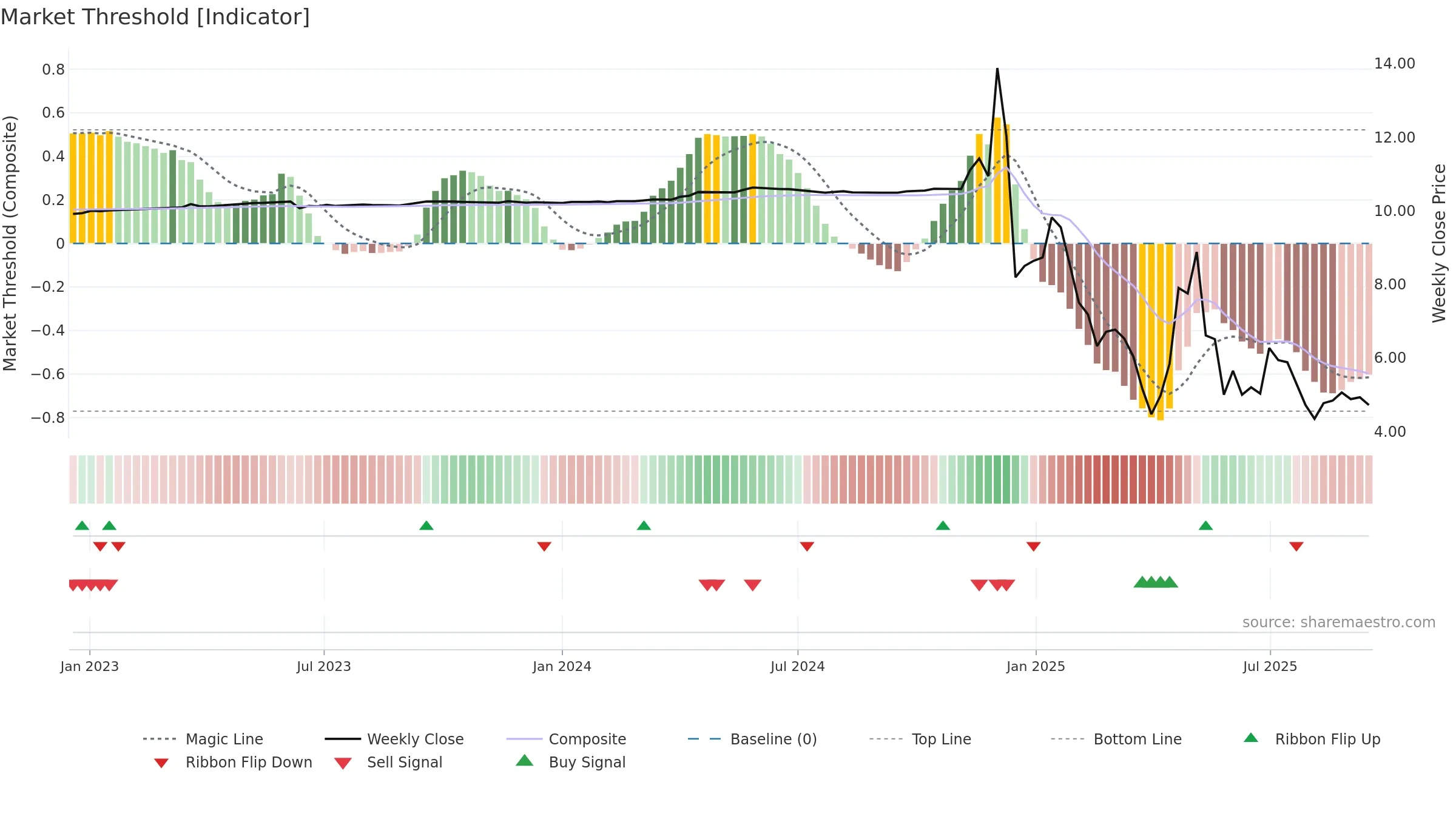Click the ribbon flip down marker after Jul 2025
This screenshot has height=819, width=1456.
[x=1296, y=547]
